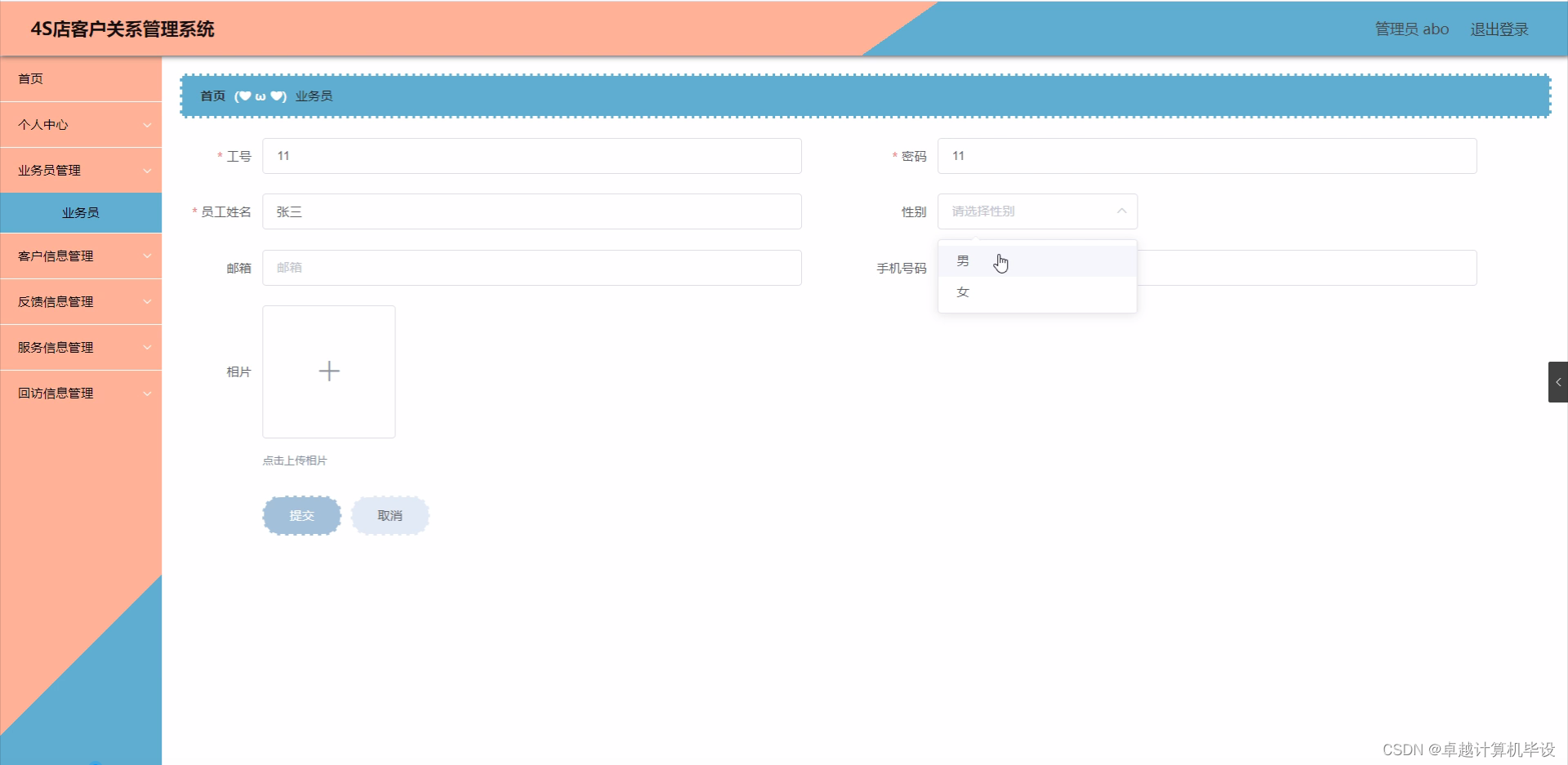Expand the 服务信息管理 chevron
This screenshot has width=1568, height=765.
[147, 348]
